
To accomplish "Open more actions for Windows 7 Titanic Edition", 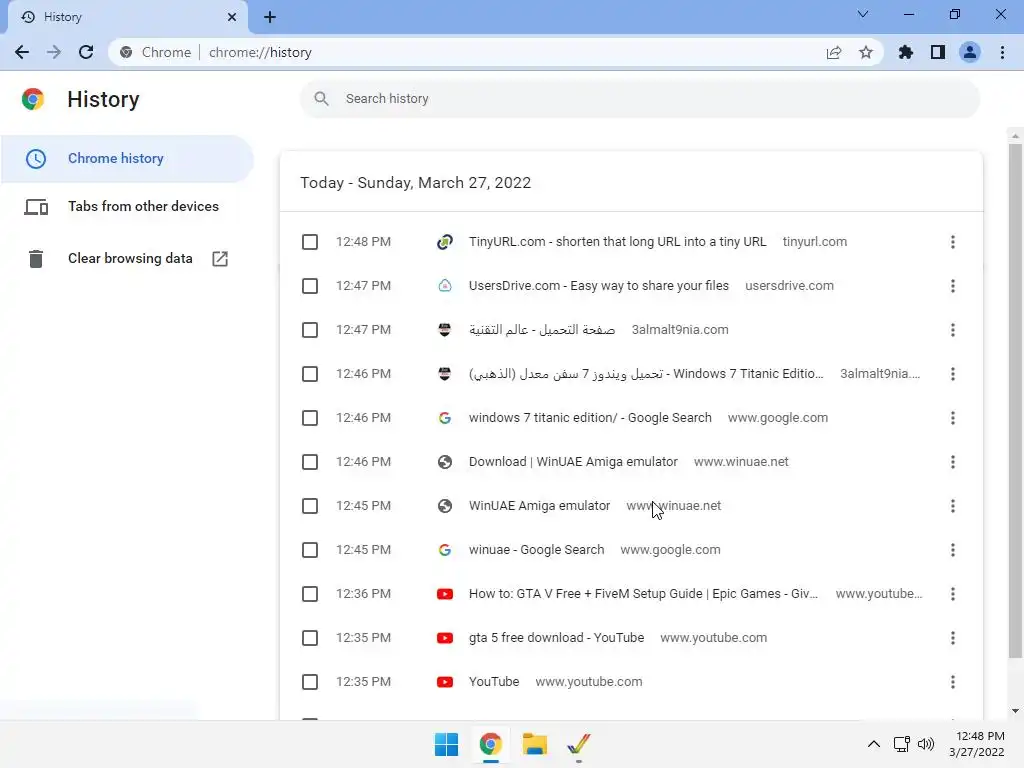I will coord(953,374).
